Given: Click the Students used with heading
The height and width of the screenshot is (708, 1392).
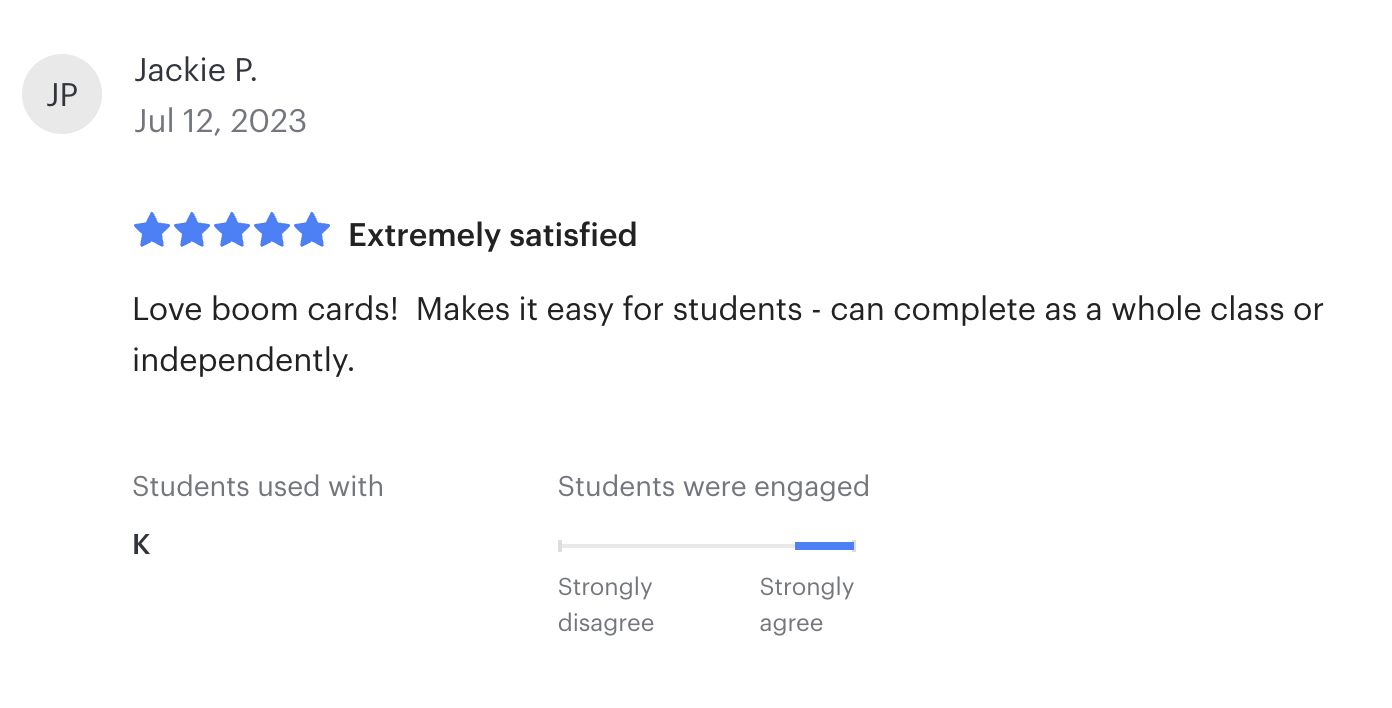Looking at the screenshot, I should pos(257,487).
